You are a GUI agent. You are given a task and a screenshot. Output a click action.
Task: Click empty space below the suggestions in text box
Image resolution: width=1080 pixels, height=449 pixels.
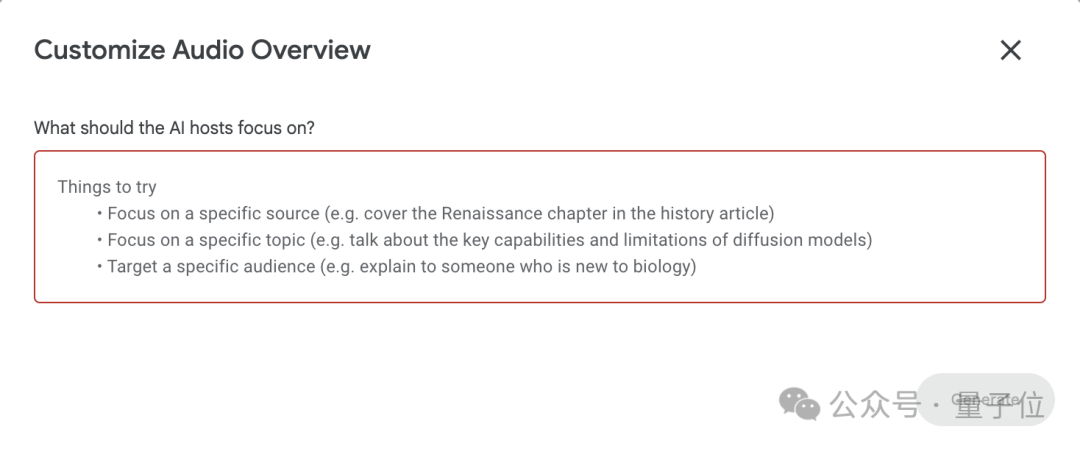540,289
